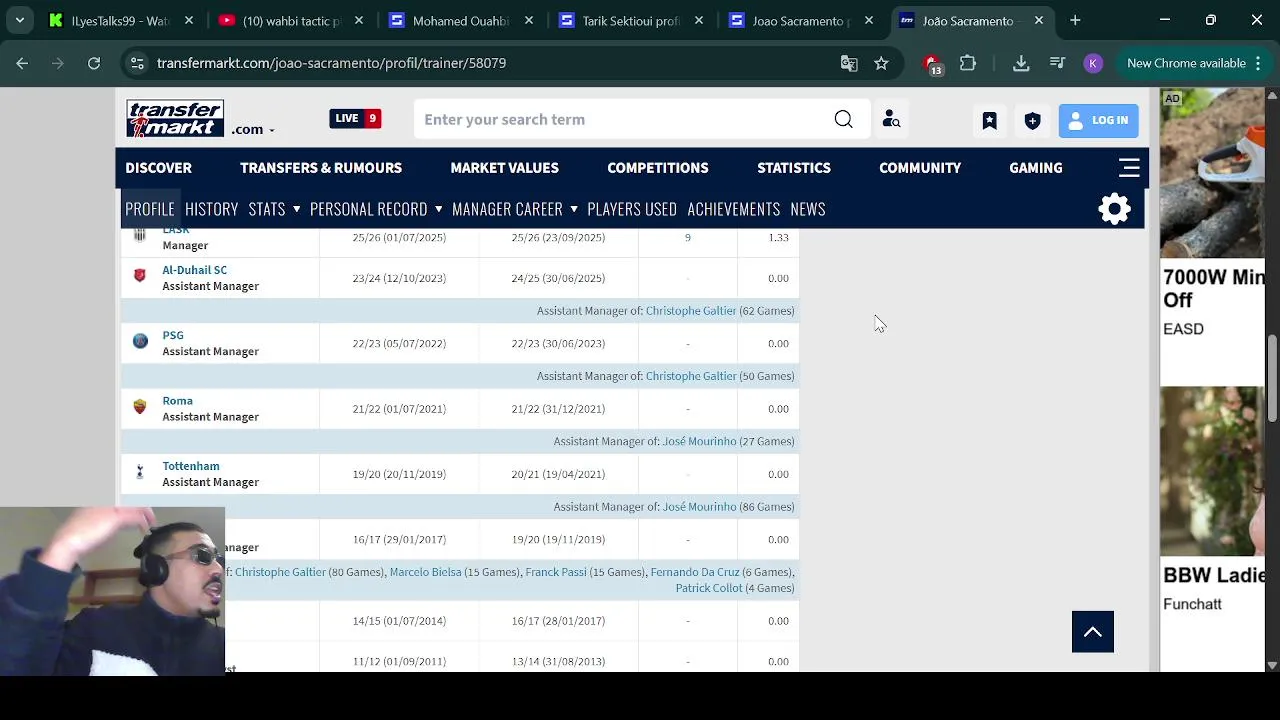The height and width of the screenshot is (720, 1280).
Task: Click the Transfermarkt logo
Action: 175,119
